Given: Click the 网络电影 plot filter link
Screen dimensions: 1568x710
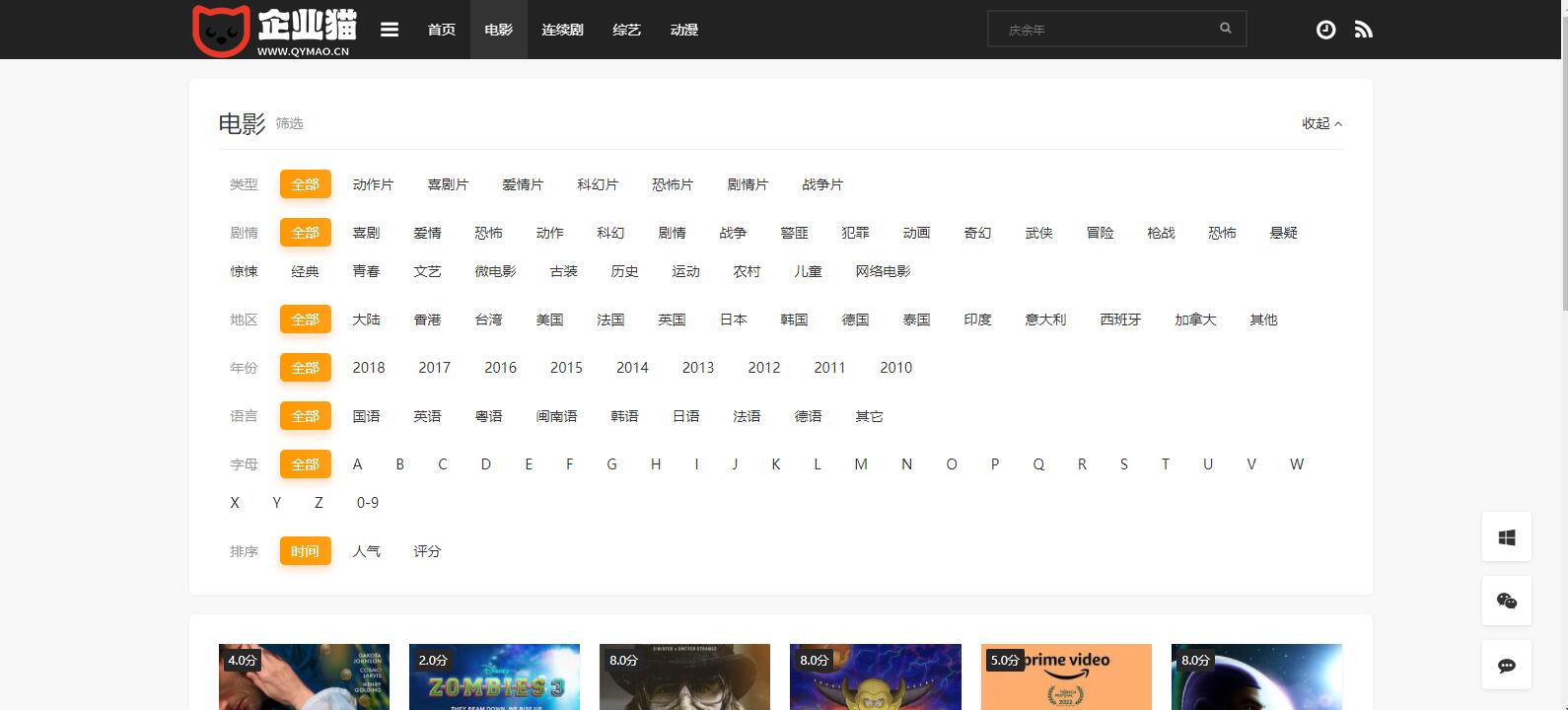Looking at the screenshot, I should (x=883, y=271).
